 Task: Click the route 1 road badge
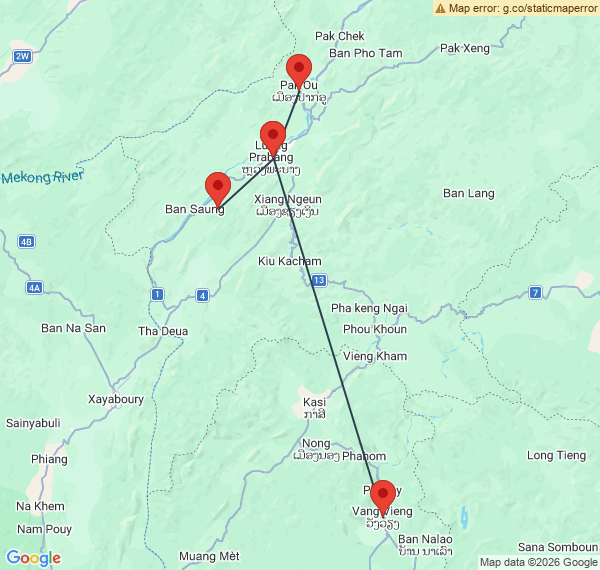157,294
